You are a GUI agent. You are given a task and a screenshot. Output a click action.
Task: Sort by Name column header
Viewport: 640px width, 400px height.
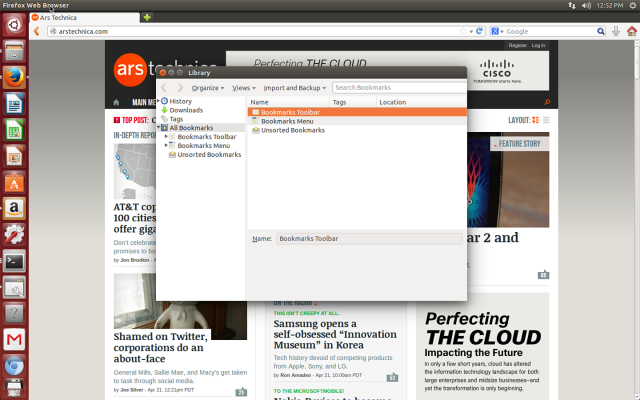(288, 102)
